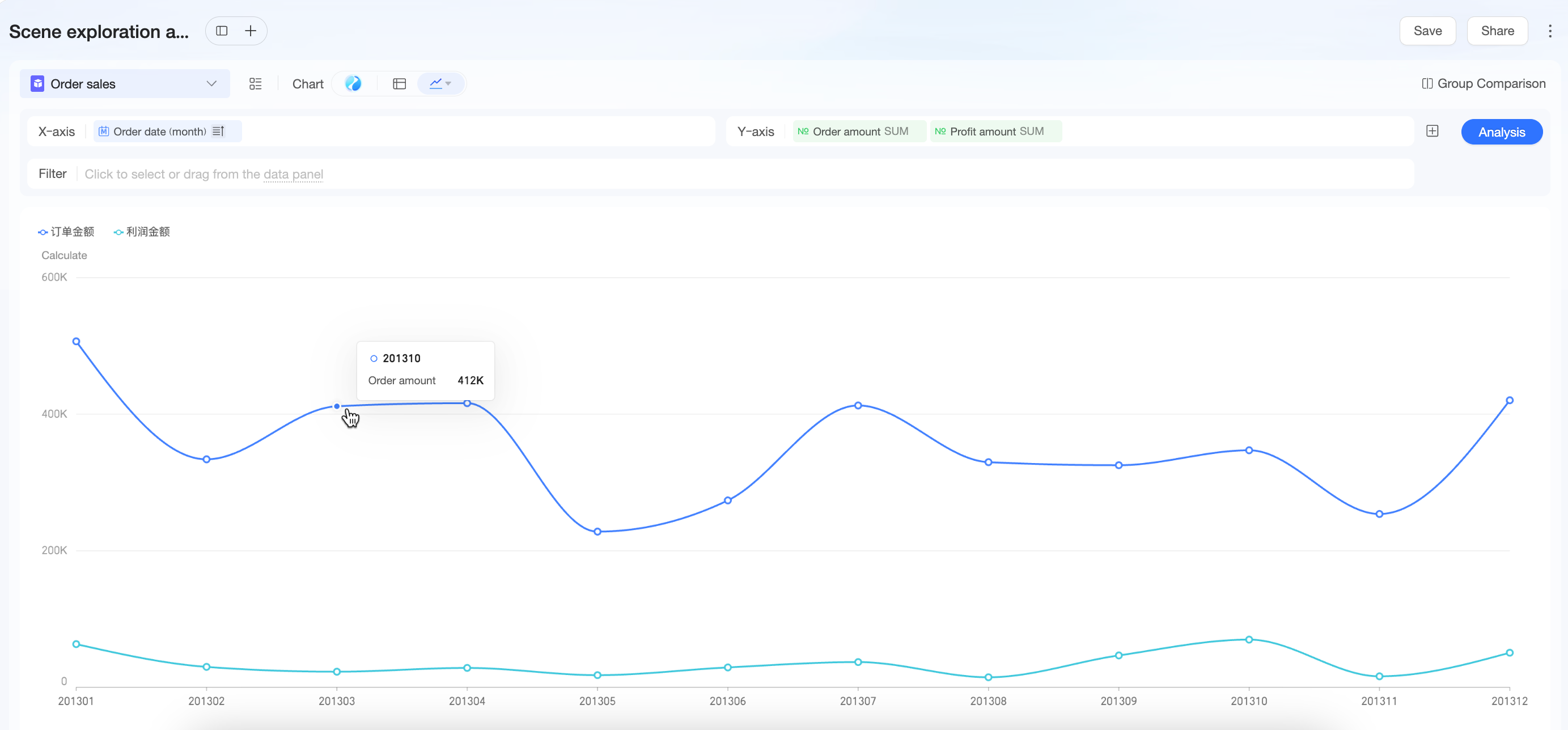Click the 412K tooltip value
This screenshot has height=730, width=1568.
click(470, 381)
